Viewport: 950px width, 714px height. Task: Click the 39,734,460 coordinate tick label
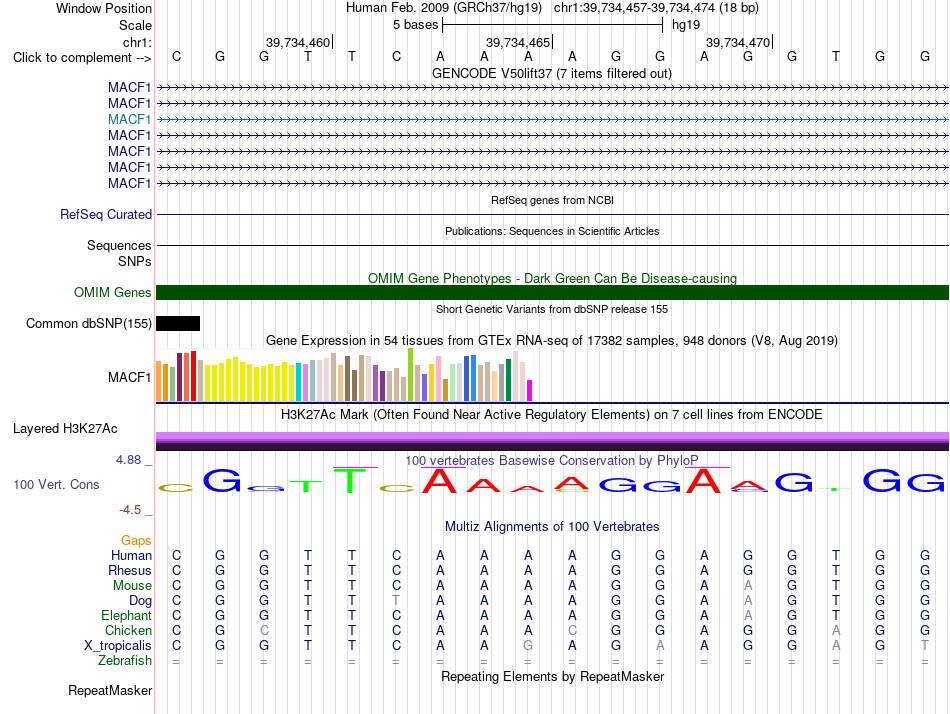pos(298,42)
